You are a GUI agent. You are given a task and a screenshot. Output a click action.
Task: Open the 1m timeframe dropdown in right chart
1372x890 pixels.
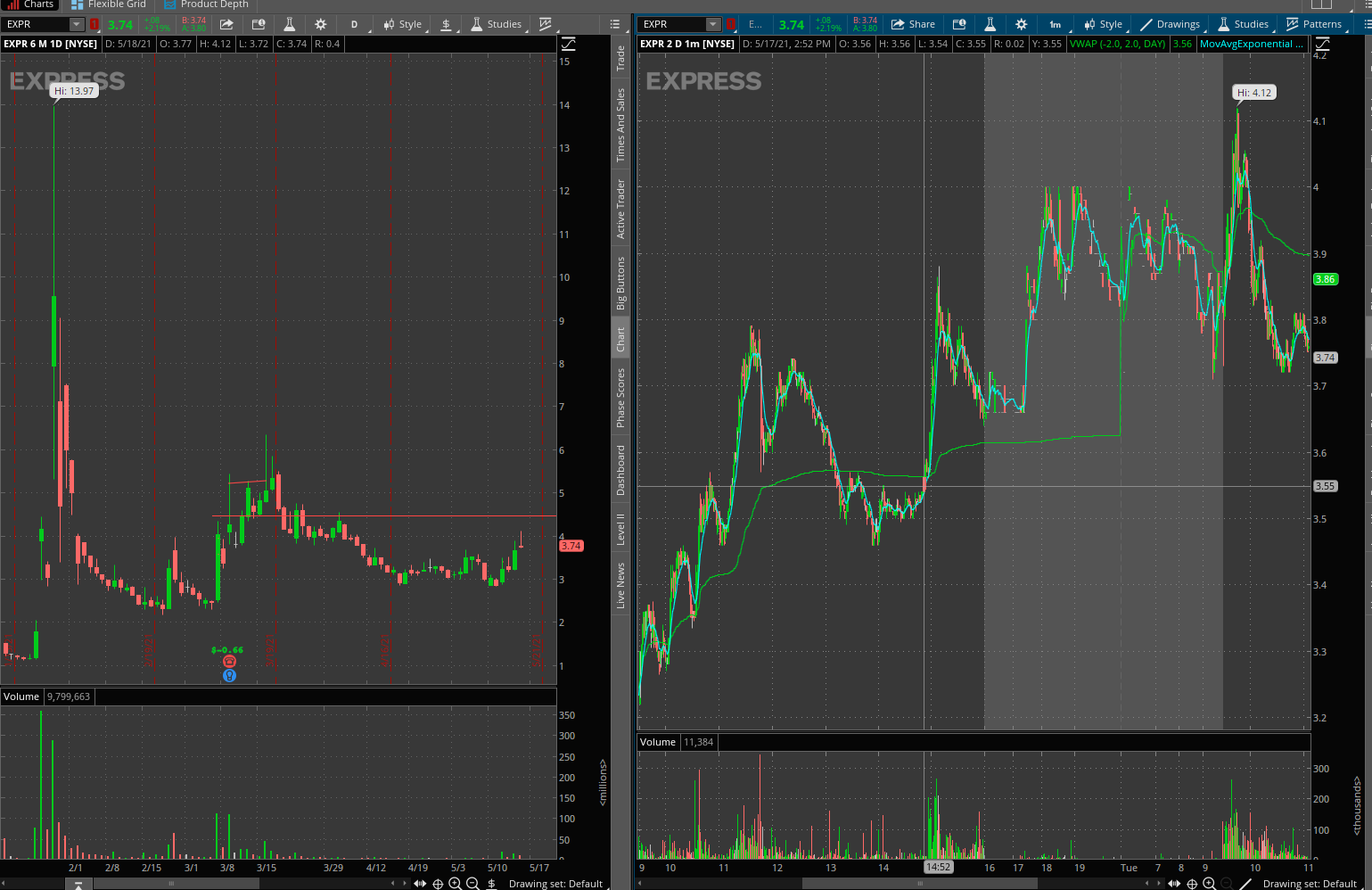click(x=1056, y=24)
